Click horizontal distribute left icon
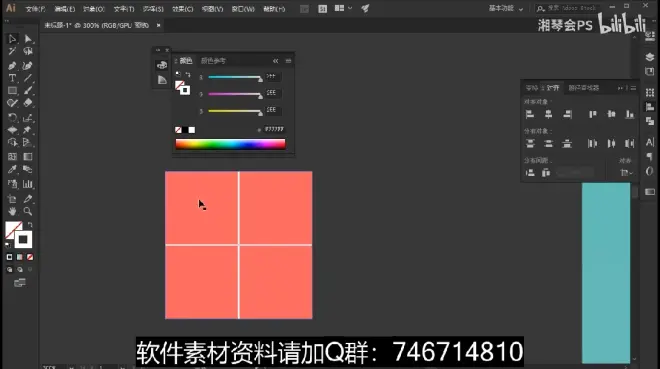The image size is (660, 369). tap(593, 143)
